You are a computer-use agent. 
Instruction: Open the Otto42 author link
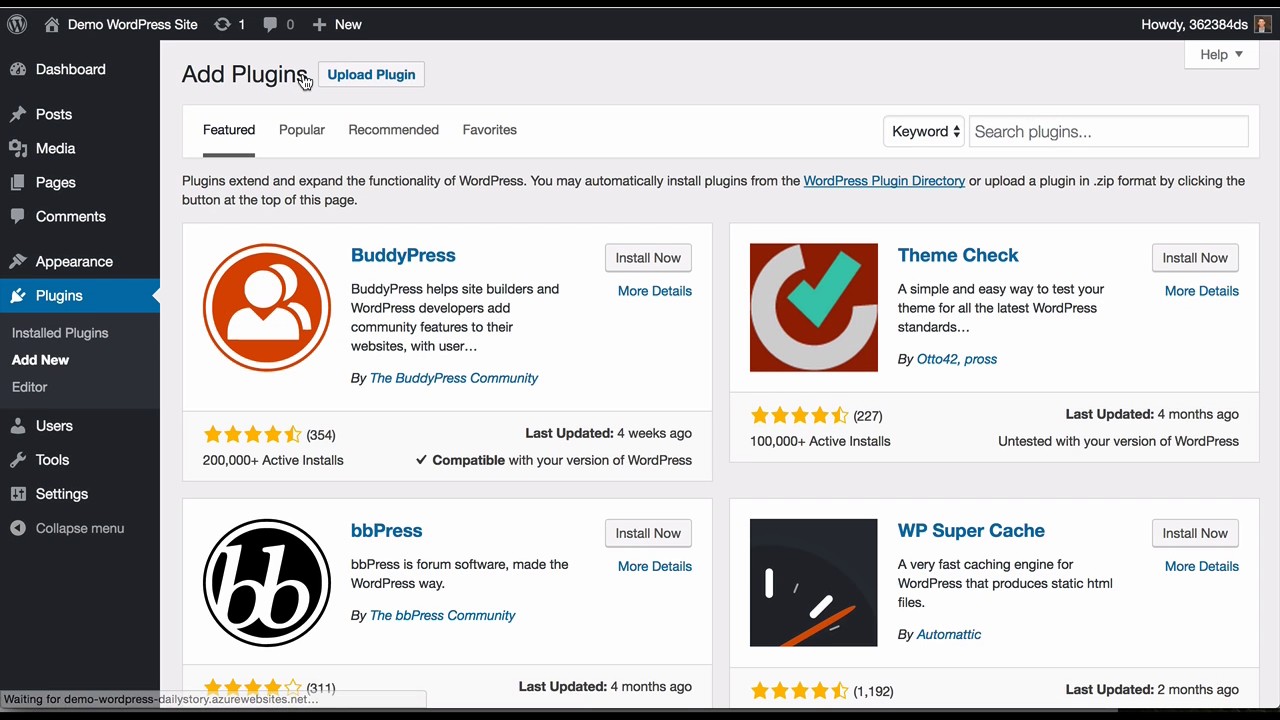coord(937,359)
